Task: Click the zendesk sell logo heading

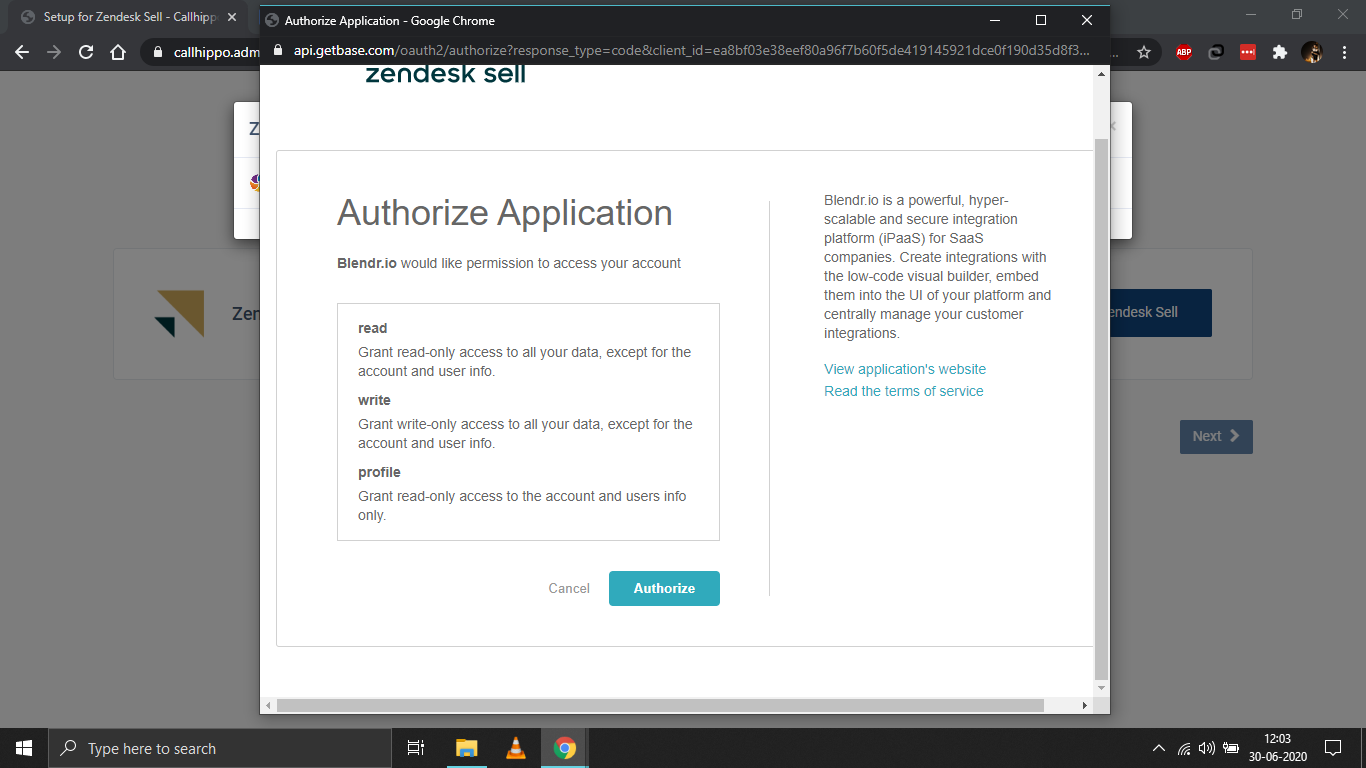Action: tap(445, 74)
